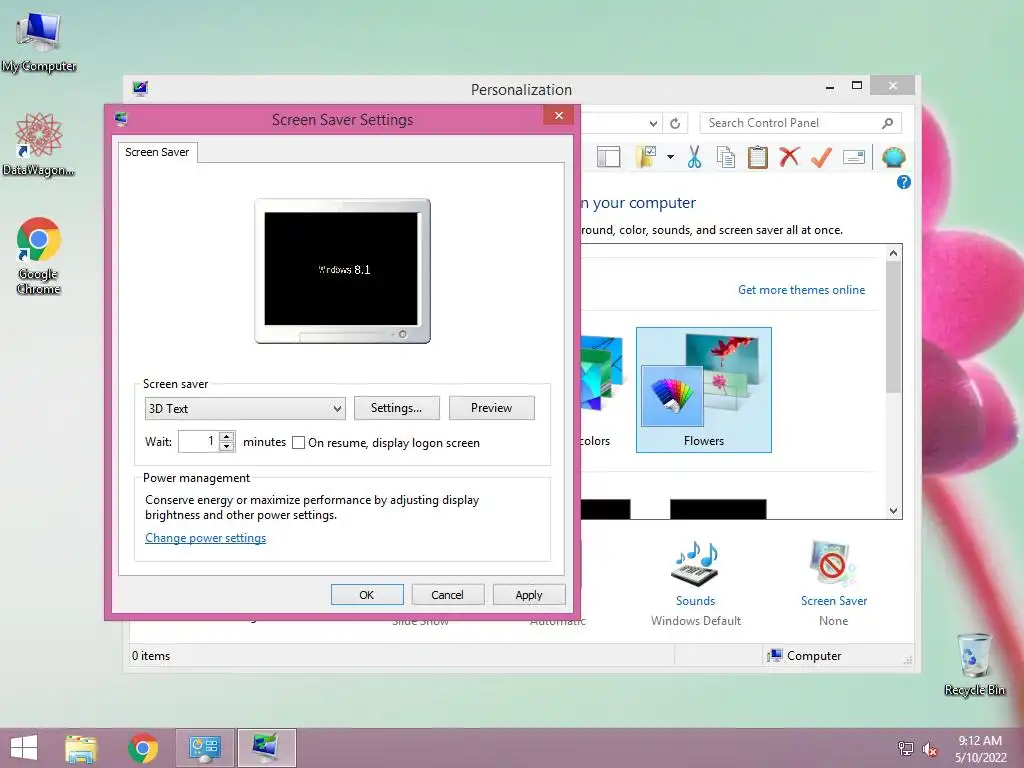Click the Sounds link label
Image resolution: width=1024 pixels, height=768 pixels.
(696, 601)
